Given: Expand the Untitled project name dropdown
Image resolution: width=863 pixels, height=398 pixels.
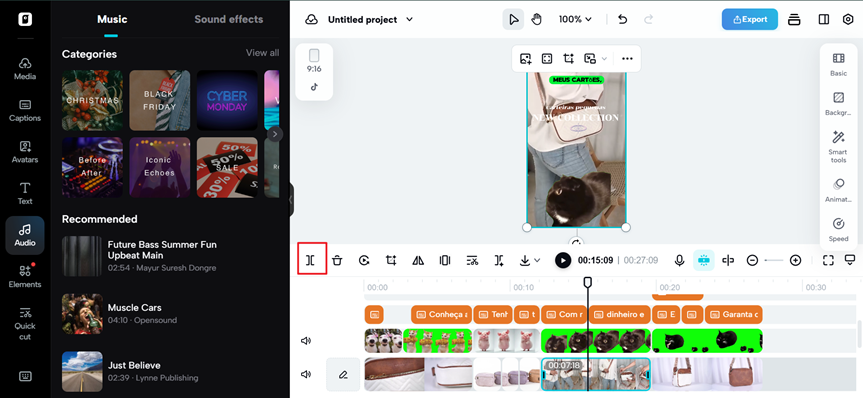Looking at the screenshot, I should tap(409, 19).
